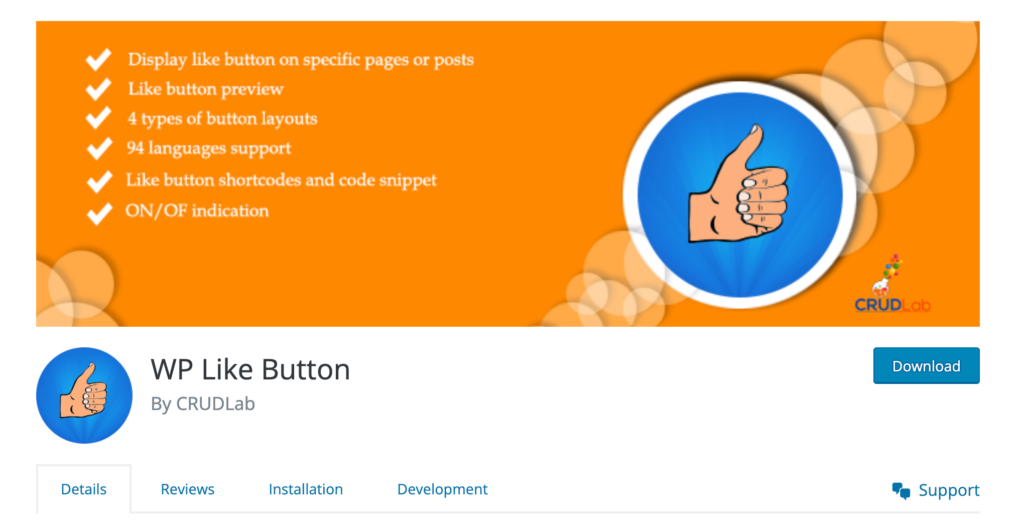Click checkmark beside '94 languages support'
This screenshot has height=528, width=1024.
(x=99, y=149)
